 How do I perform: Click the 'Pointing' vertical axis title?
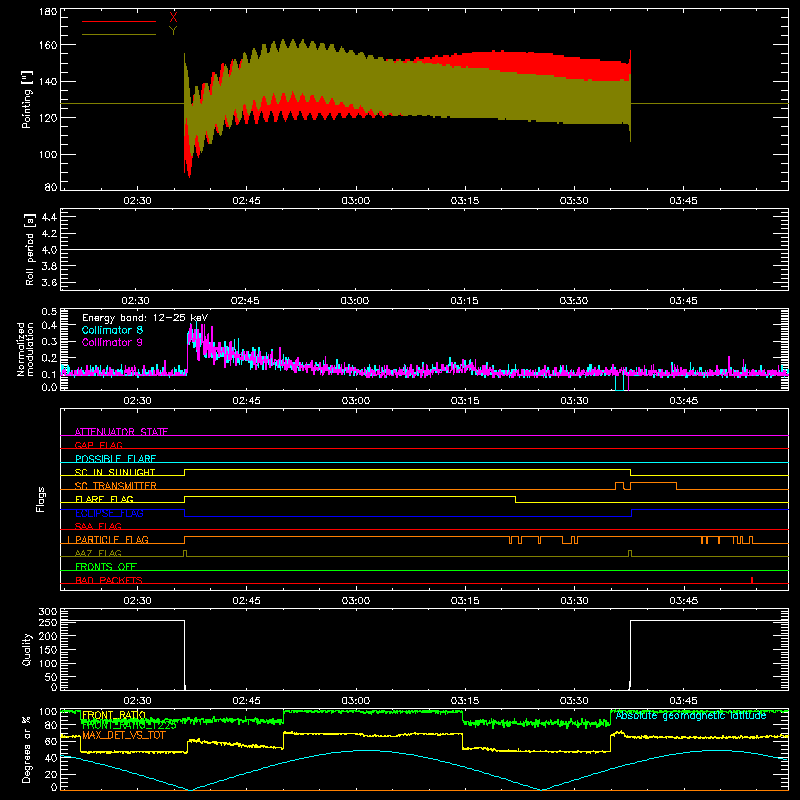coord(27,99)
